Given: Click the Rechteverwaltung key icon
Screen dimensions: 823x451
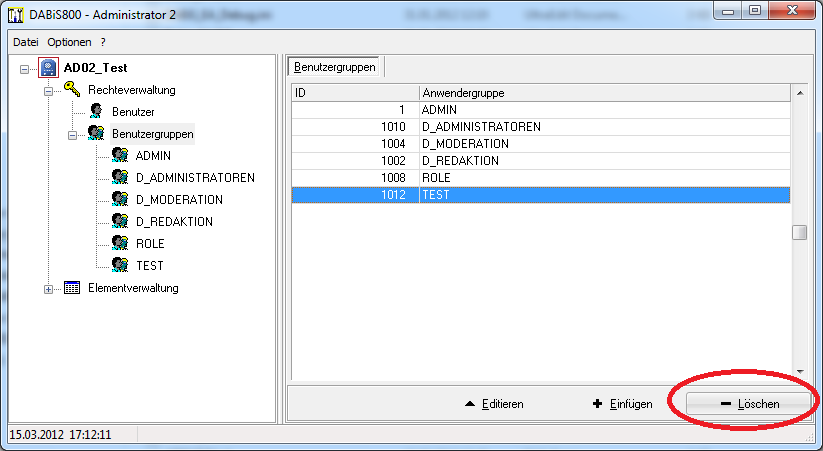Looking at the screenshot, I should click(x=72, y=90).
